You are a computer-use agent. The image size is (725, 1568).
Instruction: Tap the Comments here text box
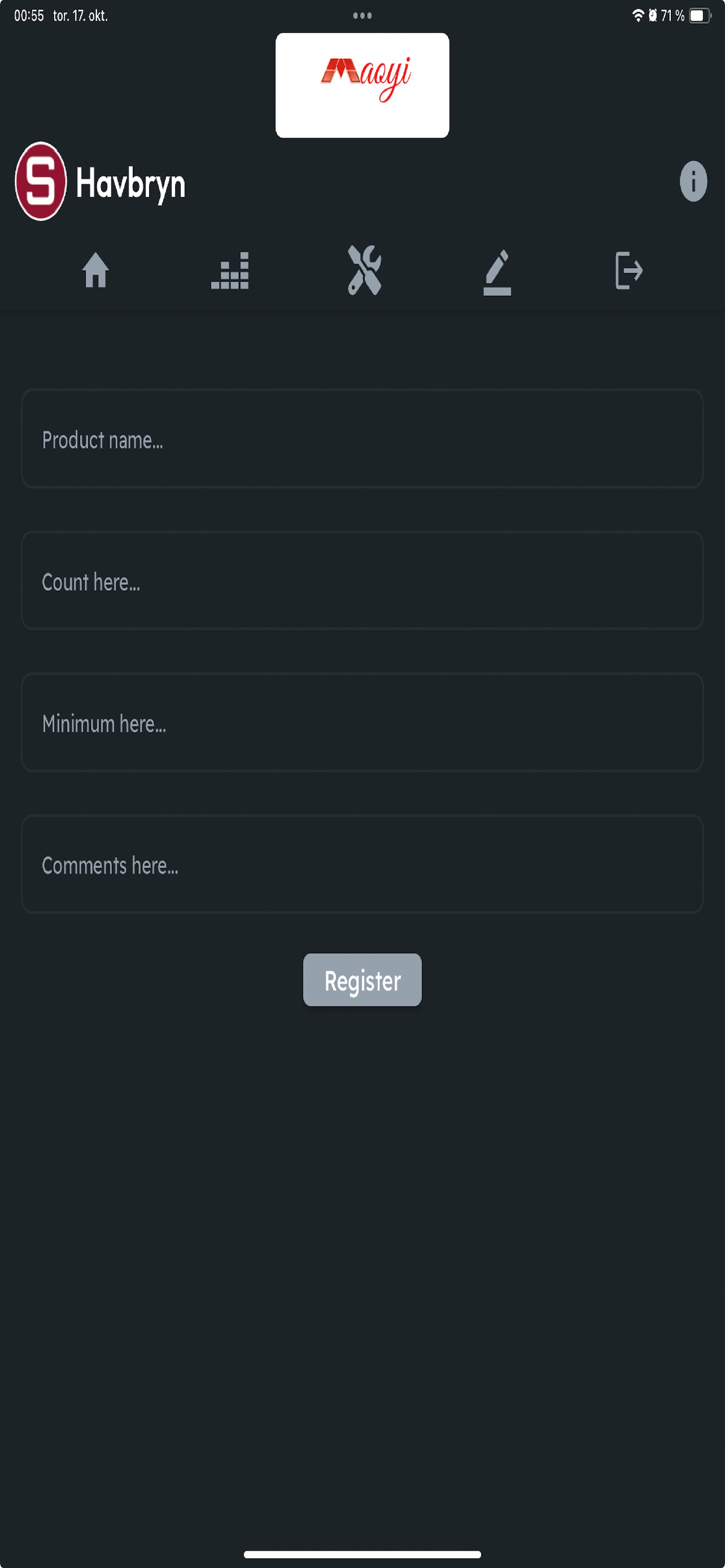pyautogui.click(x=362, y=864)
